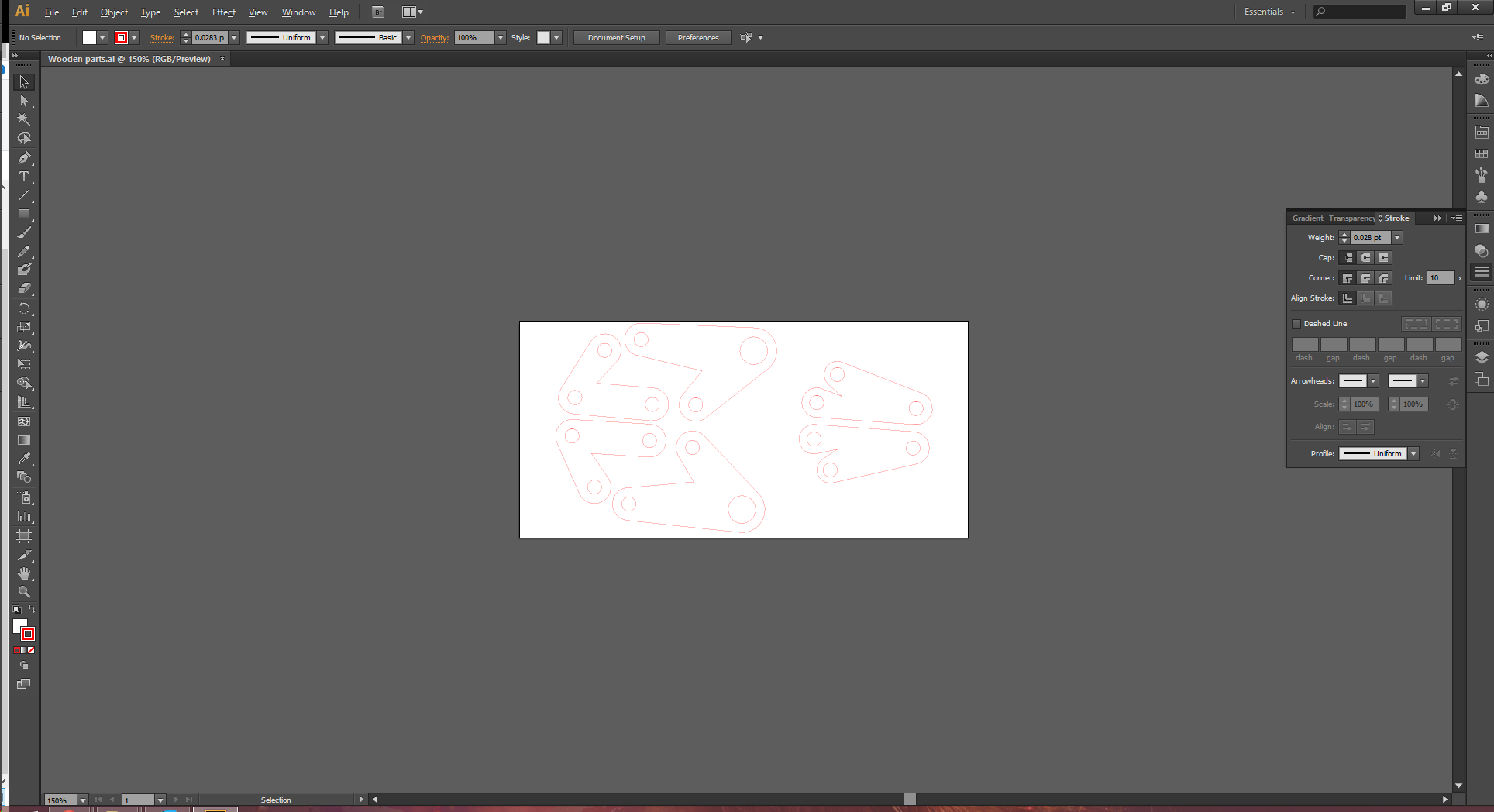Click the Preferences button
The height and width of the screenshot is (812, 1494).
698,38
